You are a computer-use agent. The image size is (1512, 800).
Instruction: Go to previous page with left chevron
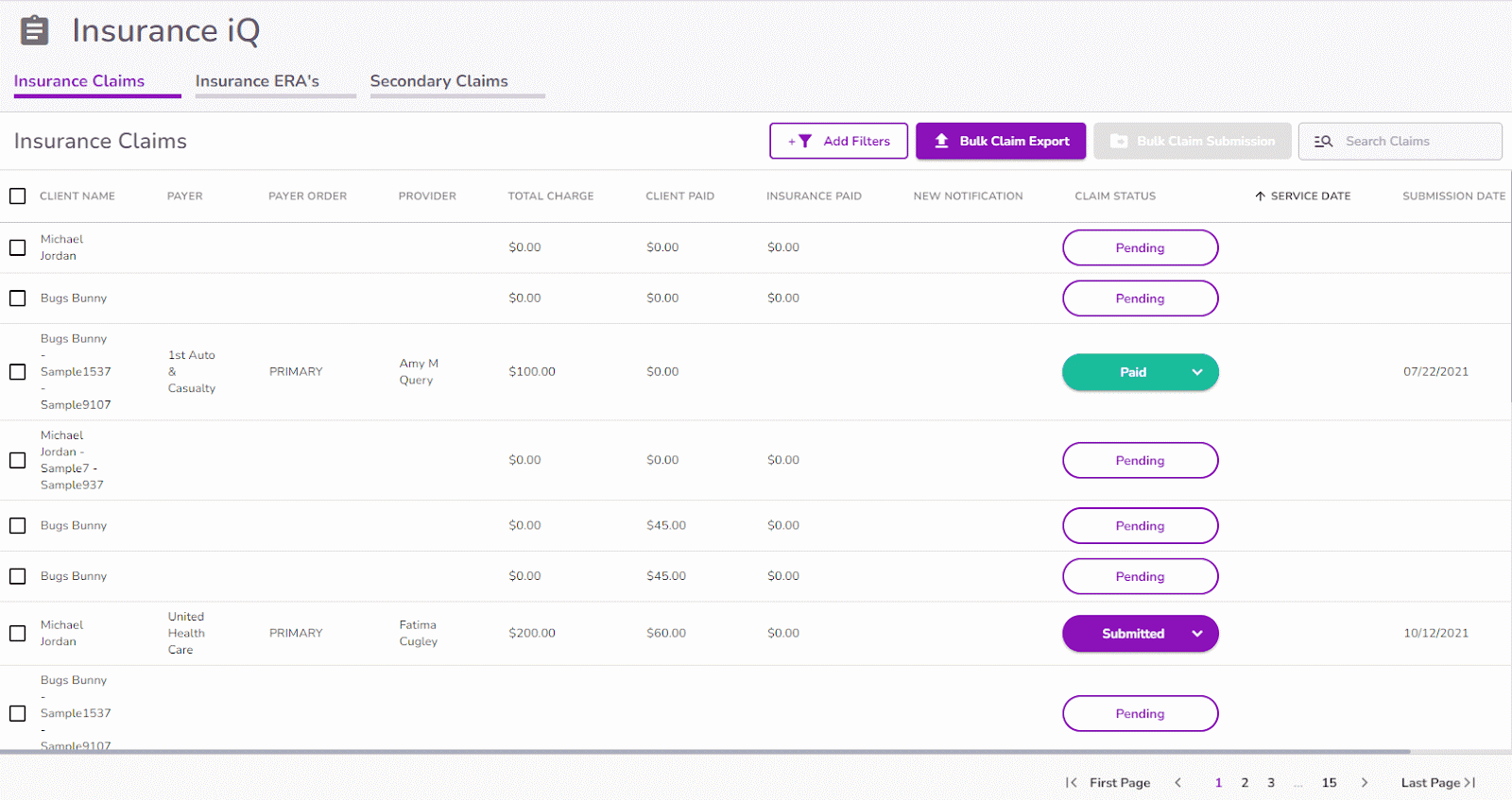(1177, 782)
